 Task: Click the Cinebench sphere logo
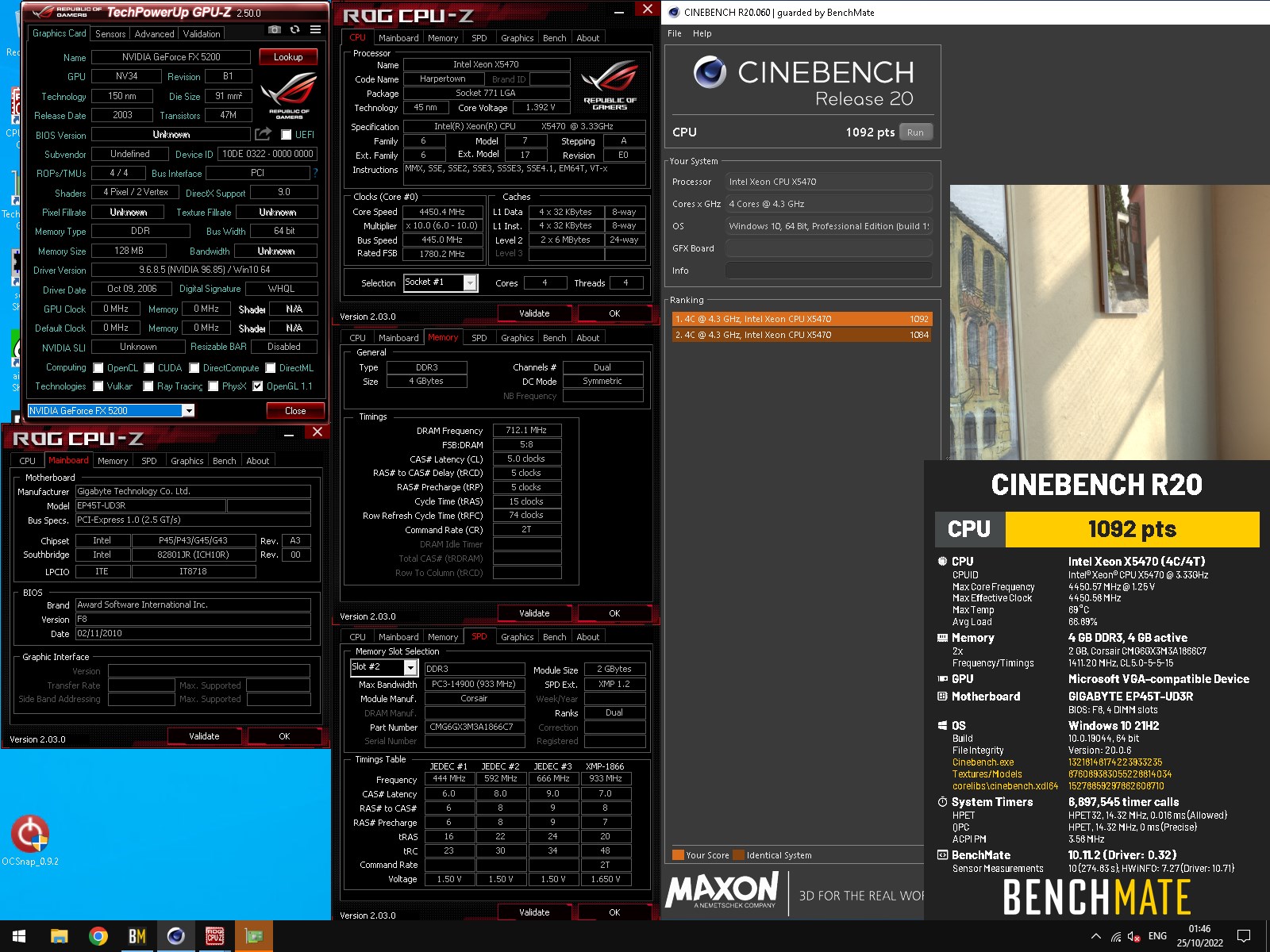710,72
